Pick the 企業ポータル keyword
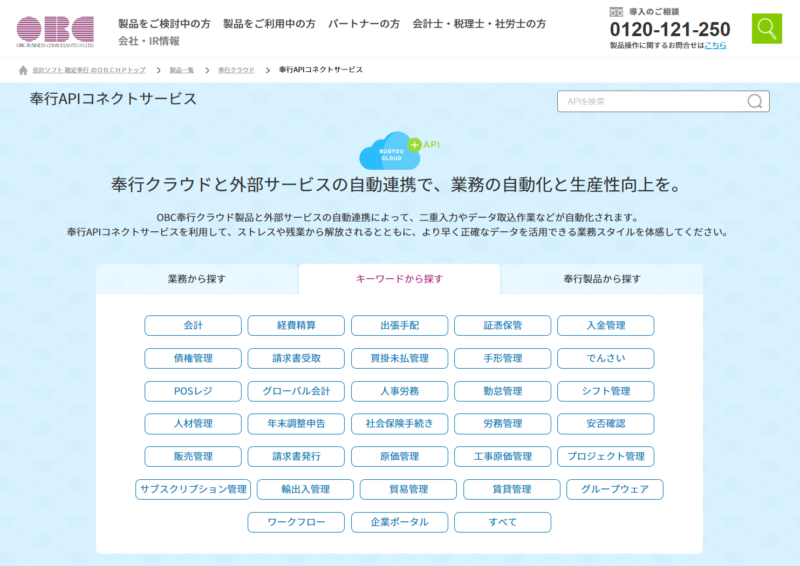The image size is (800, 566). click(x=399, y=523)
